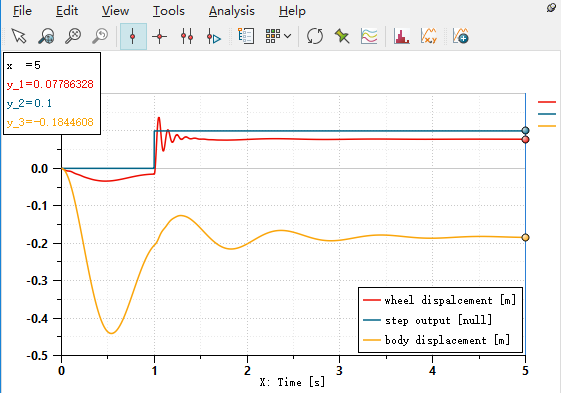Screen dimensions: 561x393
Task: Click the zoom fit globe magnifier icon
Action: tap(46, 36)
